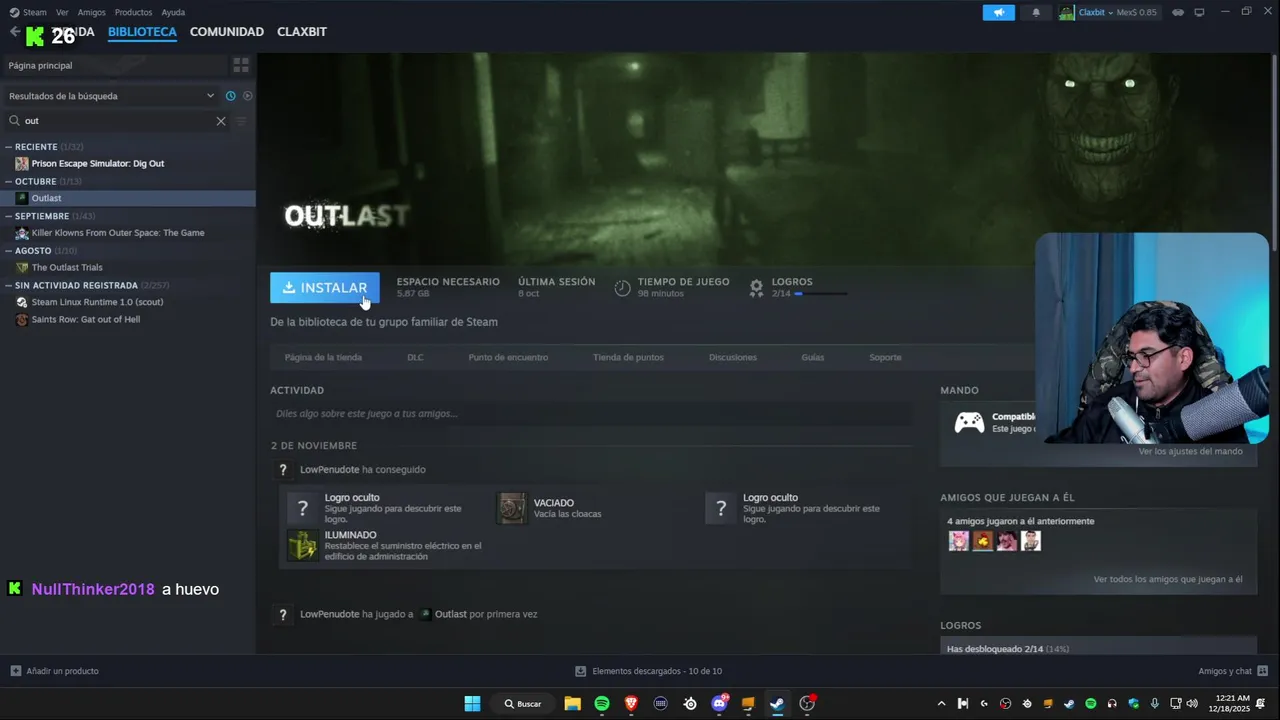This screenshot has height=720, width=1280.
Task: Toggle show ready-to-play games filter
Action: click(247, 96)
